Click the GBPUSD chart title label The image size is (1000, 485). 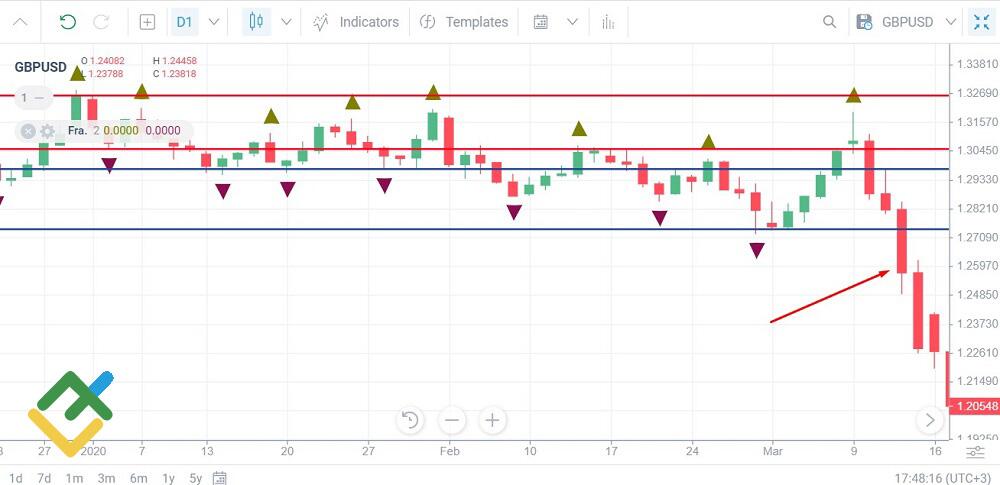pos(41,67)
